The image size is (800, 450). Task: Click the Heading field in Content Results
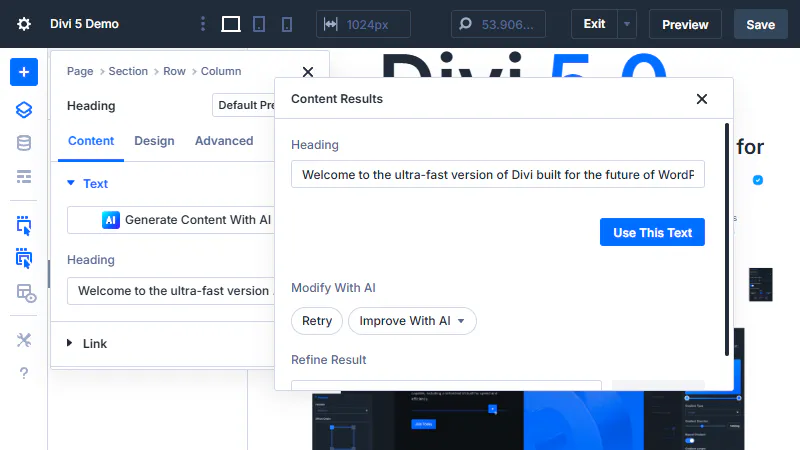pyautogui.click(x=497, y=174)
